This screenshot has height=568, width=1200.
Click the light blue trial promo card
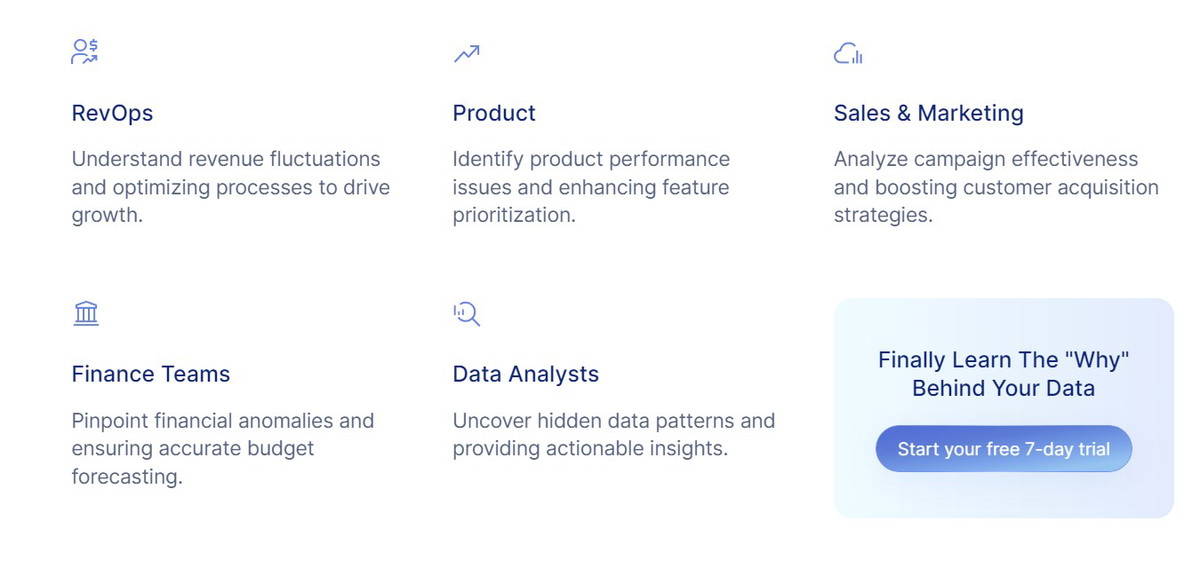tap(1003, 408)
